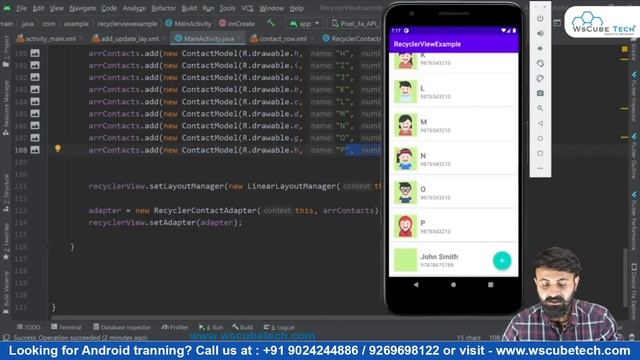Image resolution: width=640 pixels, height=360 pixels.
Task: Tap the phone's home navigation button
Action: coord(453,284)
